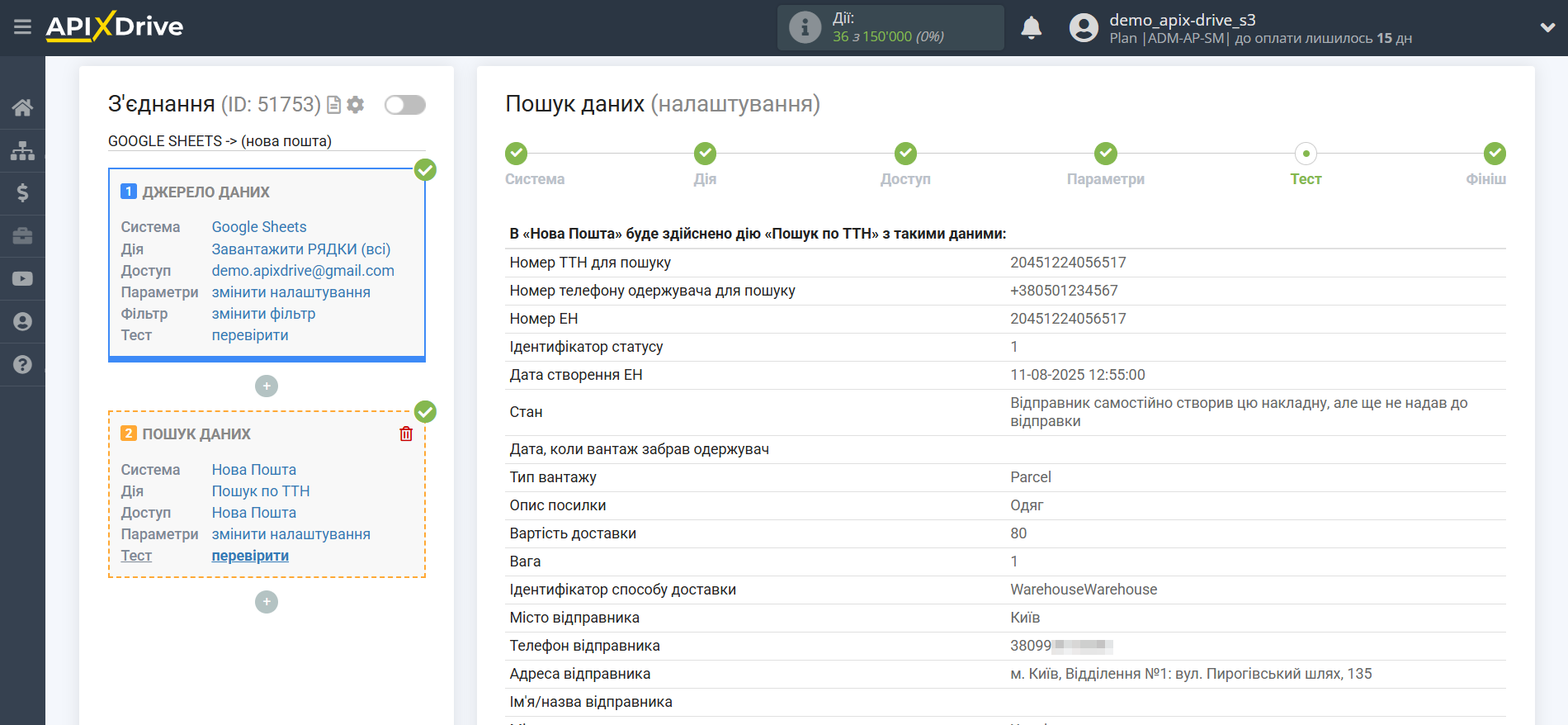Open the connections sitemap sidebar icon
This screenshot has height=725, width=1568.
click(x=22, y=150)
